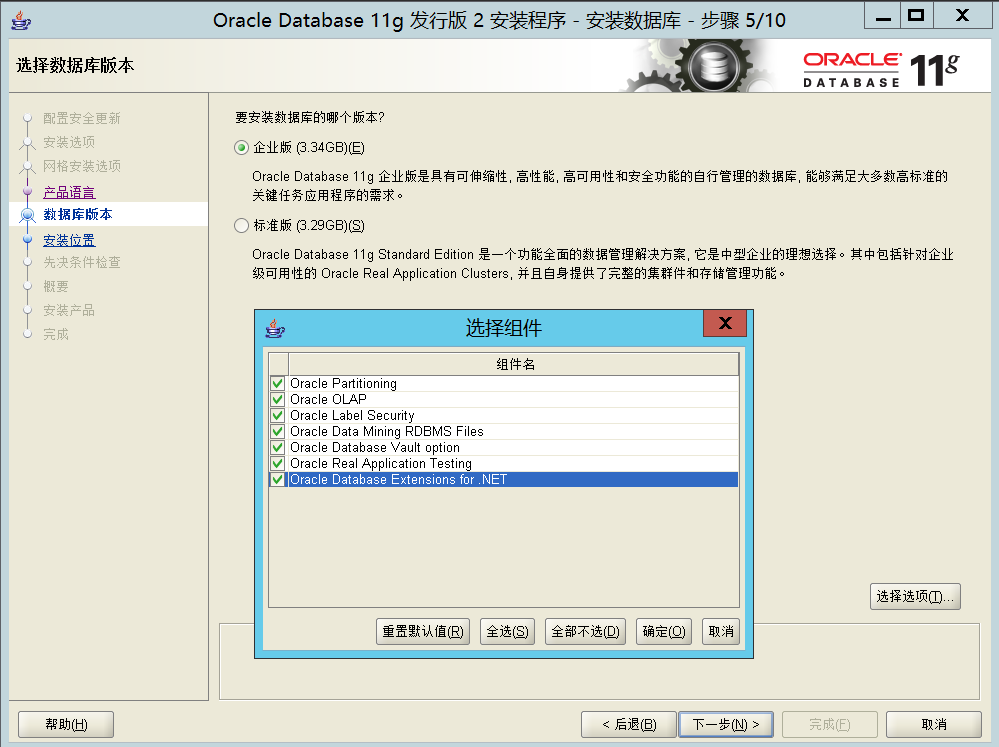Image resolution: width=999 pixels, height=747 pixels.
Task: Select Oracle Label Security row text
Action: point(352,415)
